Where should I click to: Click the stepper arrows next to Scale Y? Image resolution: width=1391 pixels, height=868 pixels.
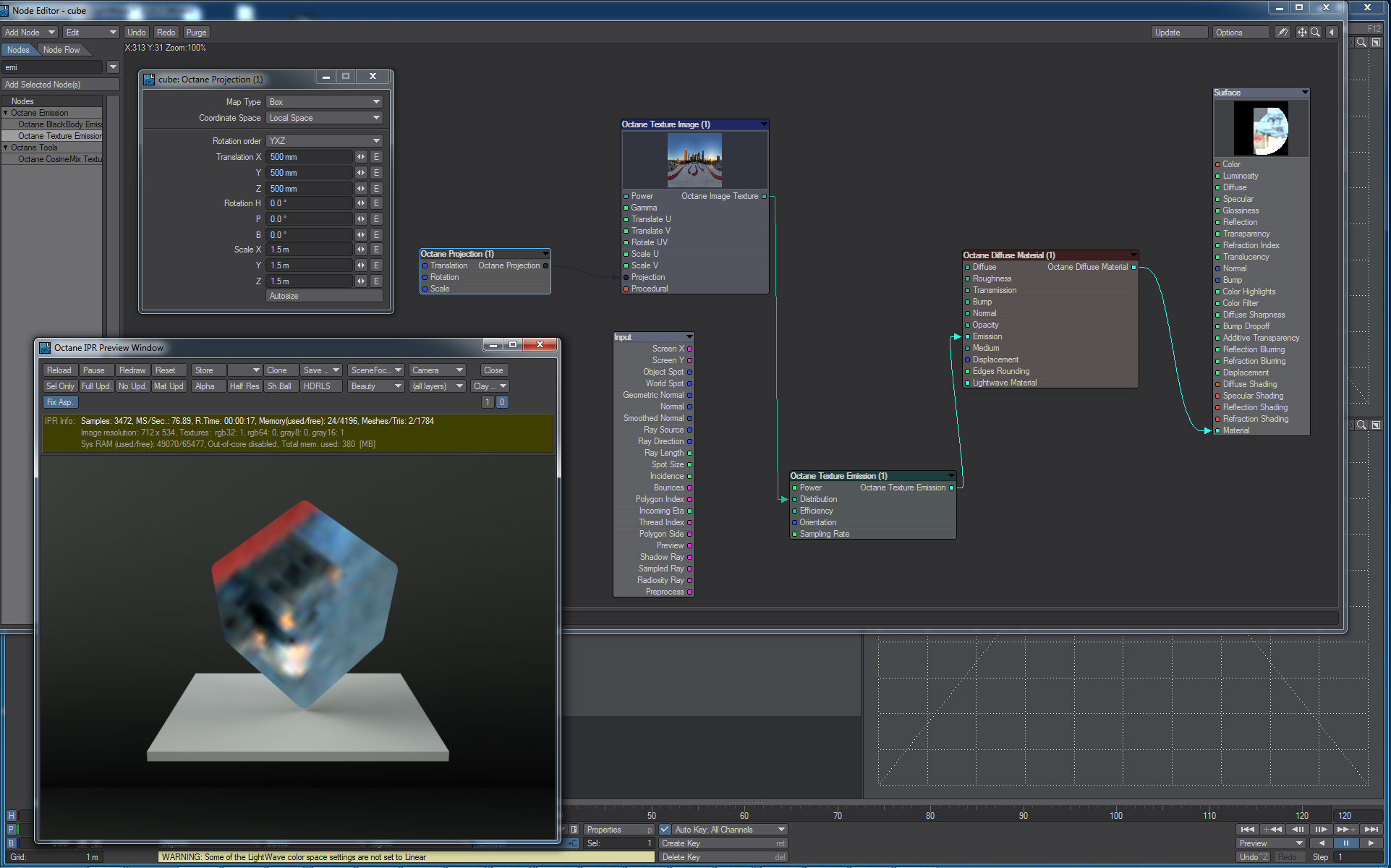point(360,265)
